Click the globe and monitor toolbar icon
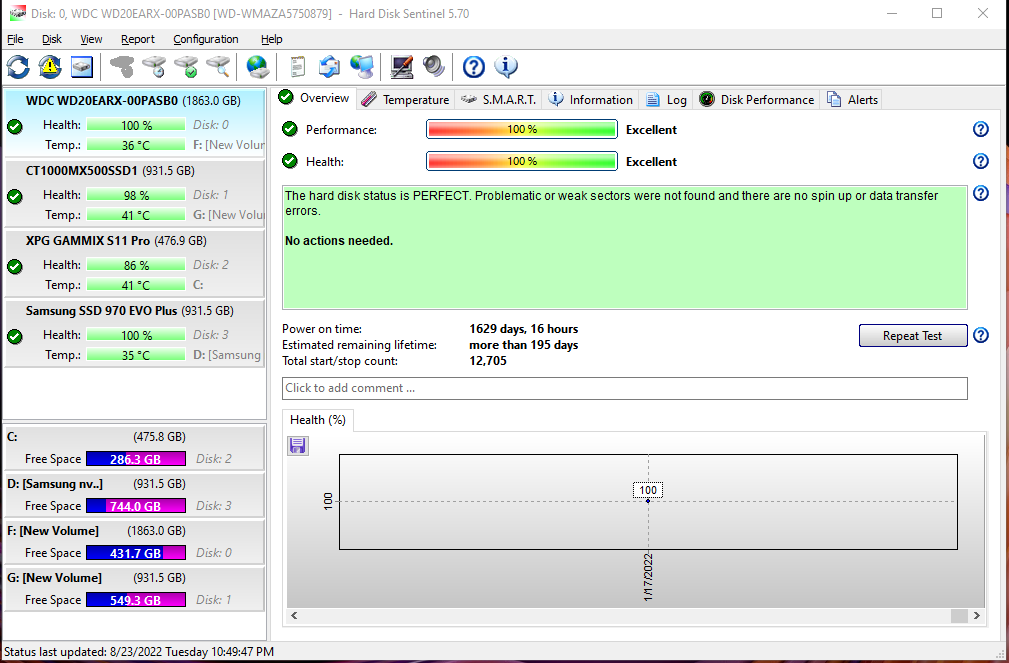The width and height of the screenshot is (1009, 663). coord(362,67)
